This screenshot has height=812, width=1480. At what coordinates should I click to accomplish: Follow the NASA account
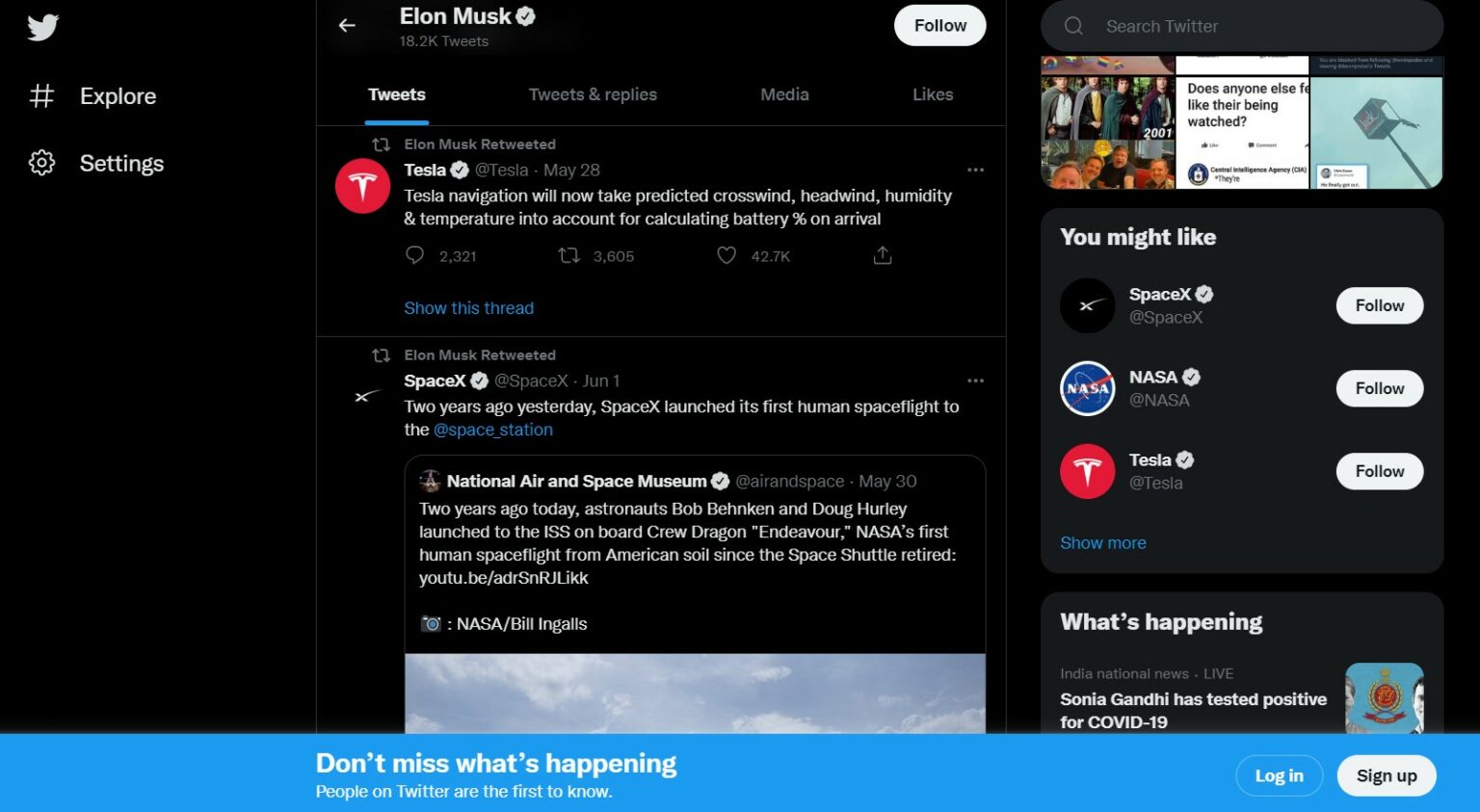1379,388
